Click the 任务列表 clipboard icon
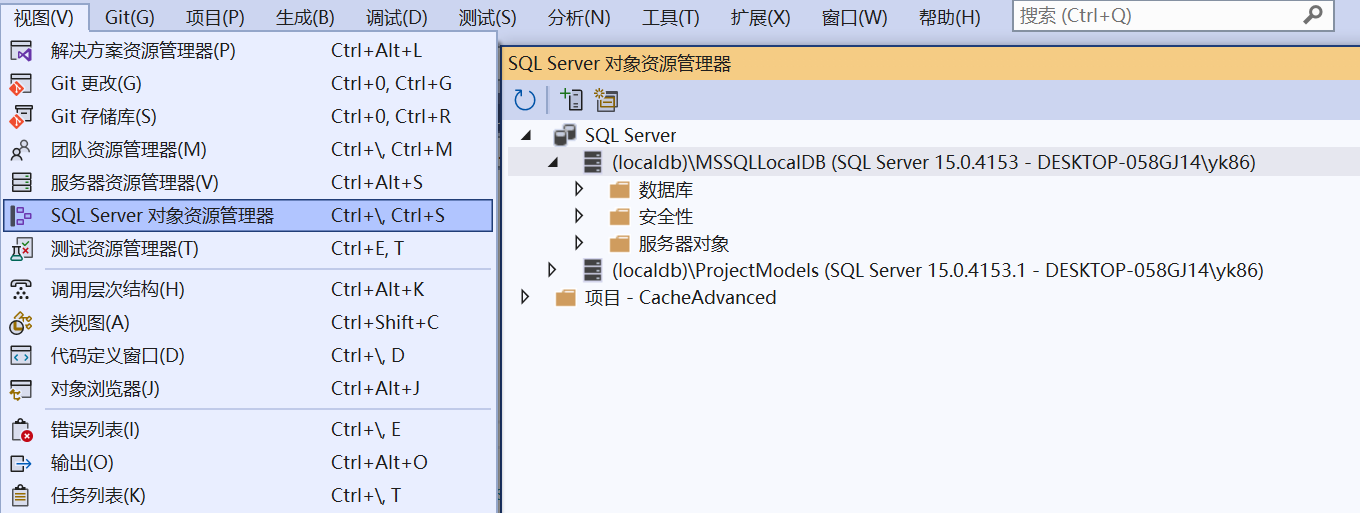Screen dimensions: 1360x513 point(21,495)
